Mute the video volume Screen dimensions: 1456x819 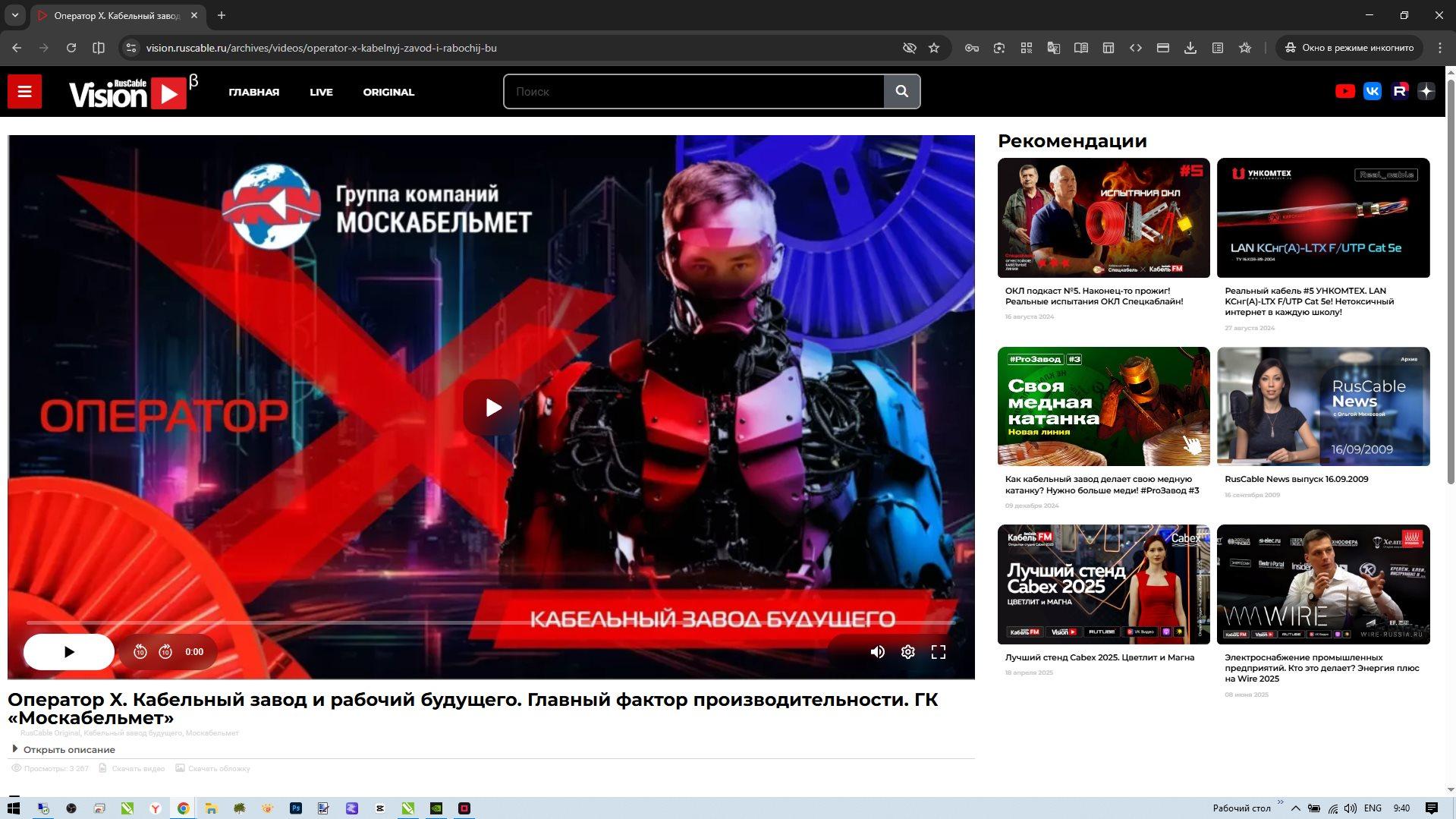877,652
